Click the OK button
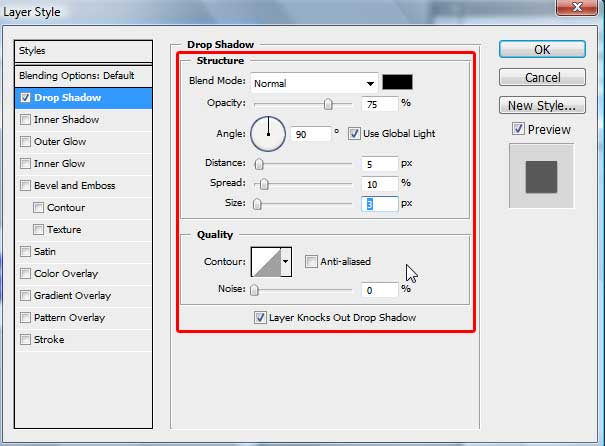This screenshot has width=605, height=446. pyautogui.click(x=542, y=49)
